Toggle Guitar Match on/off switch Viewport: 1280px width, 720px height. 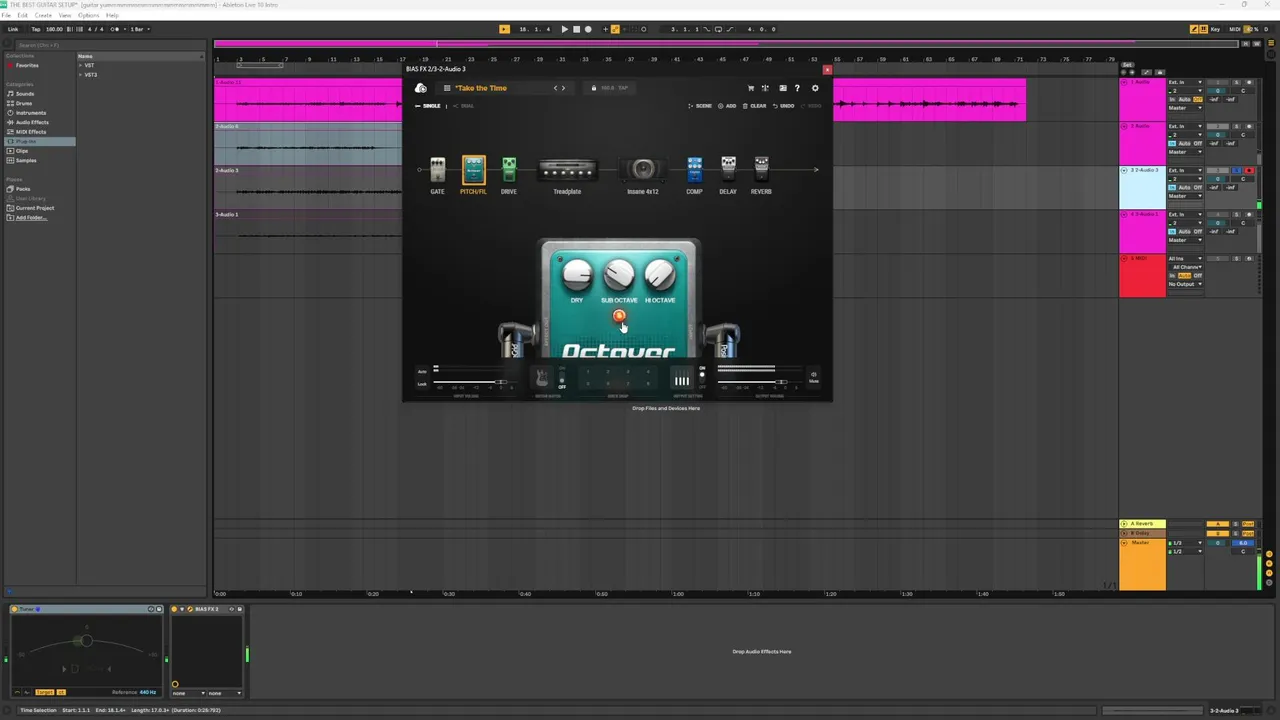(x=562, y=377)
